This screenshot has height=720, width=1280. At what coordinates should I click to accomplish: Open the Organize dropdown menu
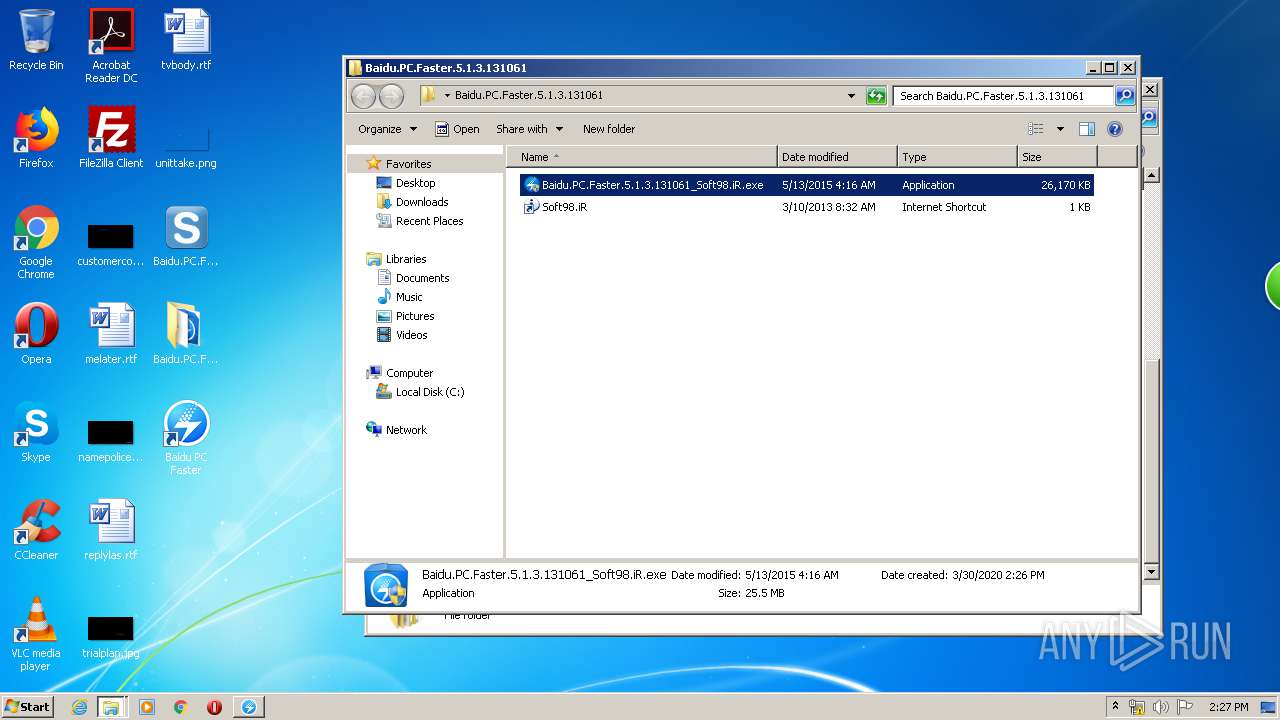[x=387, y=129]
